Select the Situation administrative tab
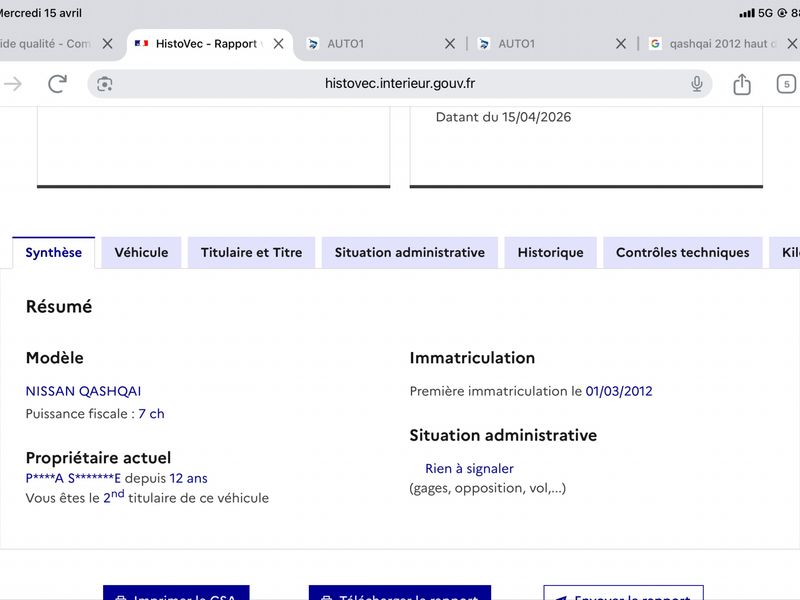The height and width of the screenshot is (600, 800). (410, 253)
